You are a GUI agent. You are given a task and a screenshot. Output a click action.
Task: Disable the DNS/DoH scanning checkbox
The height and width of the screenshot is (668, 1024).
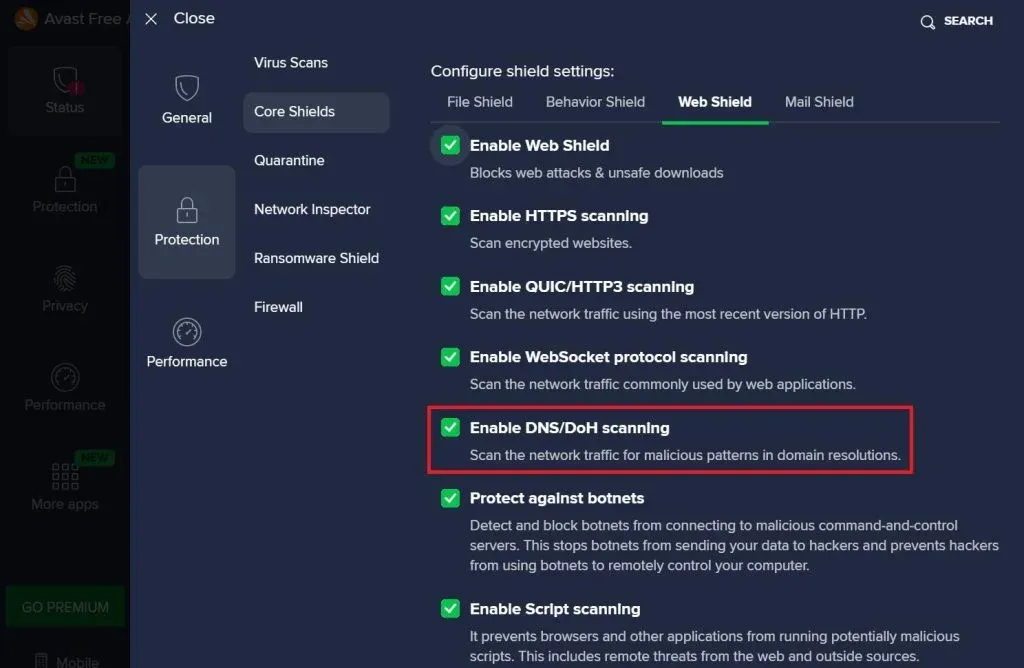coord(450,428)
